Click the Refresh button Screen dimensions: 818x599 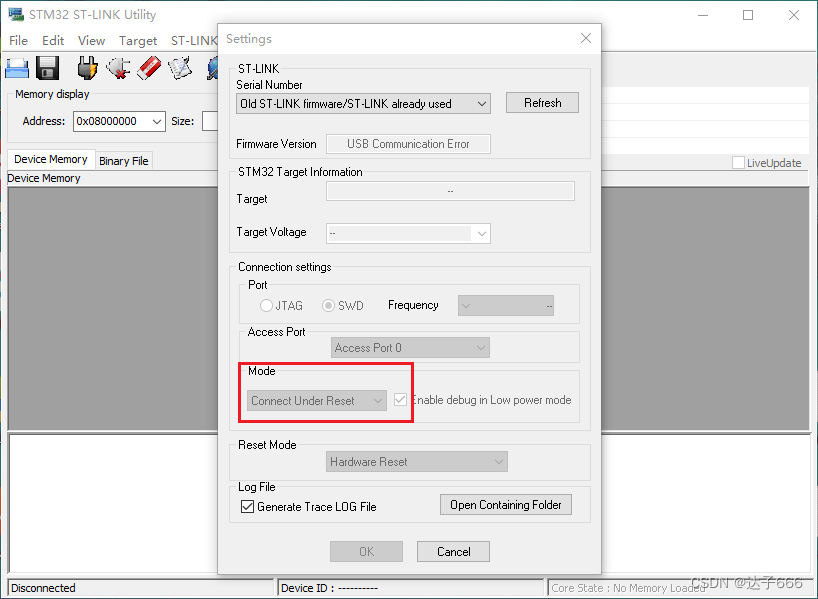tap(542, 102)
